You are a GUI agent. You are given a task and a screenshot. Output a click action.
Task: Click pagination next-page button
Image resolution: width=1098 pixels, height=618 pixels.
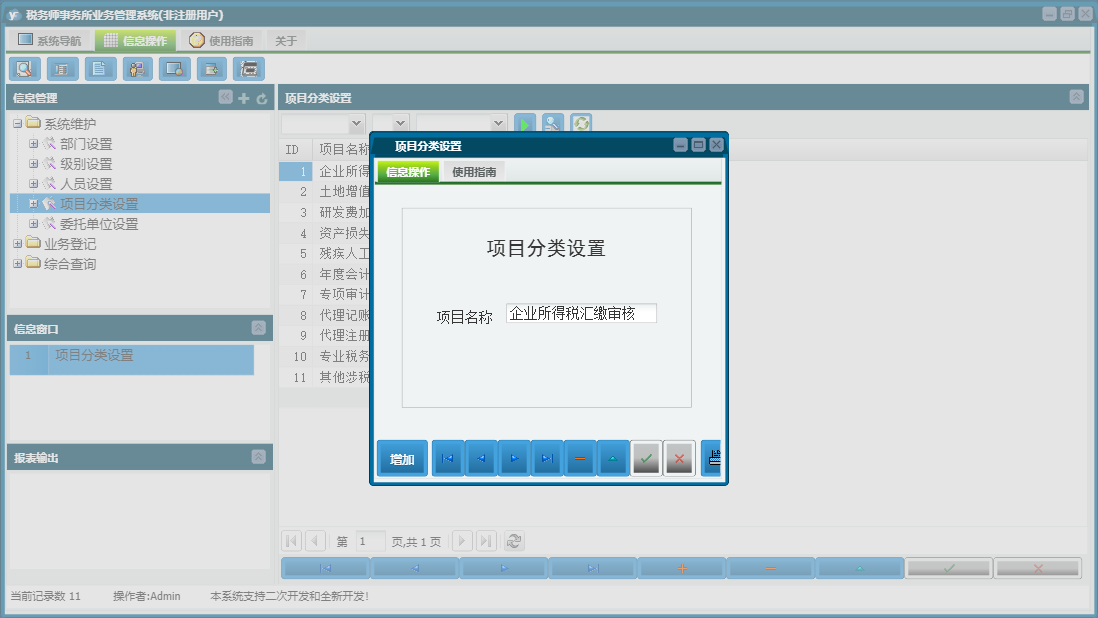pos(461,541)
